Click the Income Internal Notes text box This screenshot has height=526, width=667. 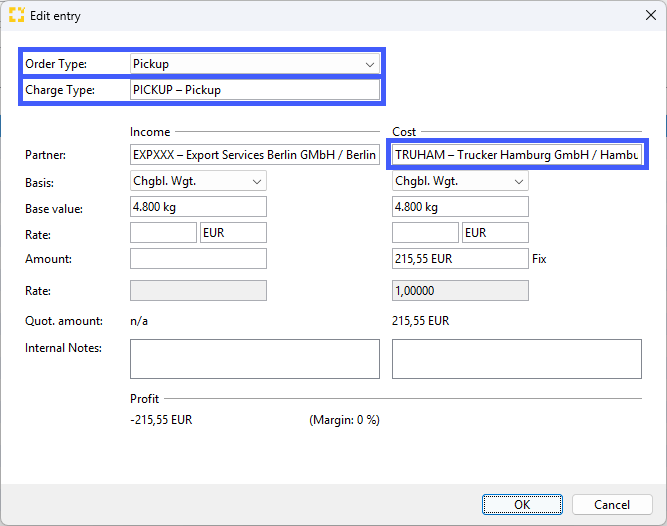[255, 359]
